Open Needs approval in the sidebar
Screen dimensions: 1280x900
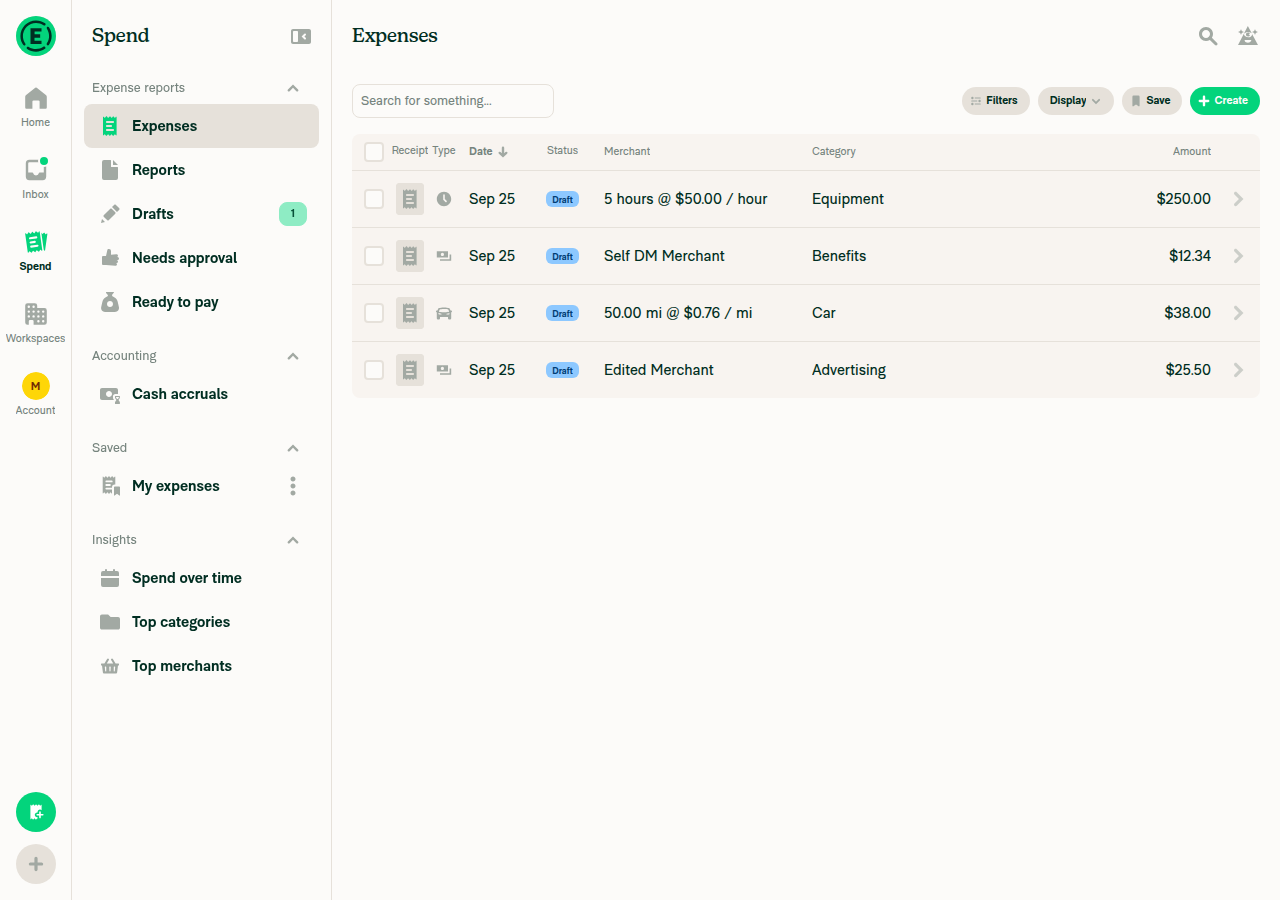(x=201, y=258)
